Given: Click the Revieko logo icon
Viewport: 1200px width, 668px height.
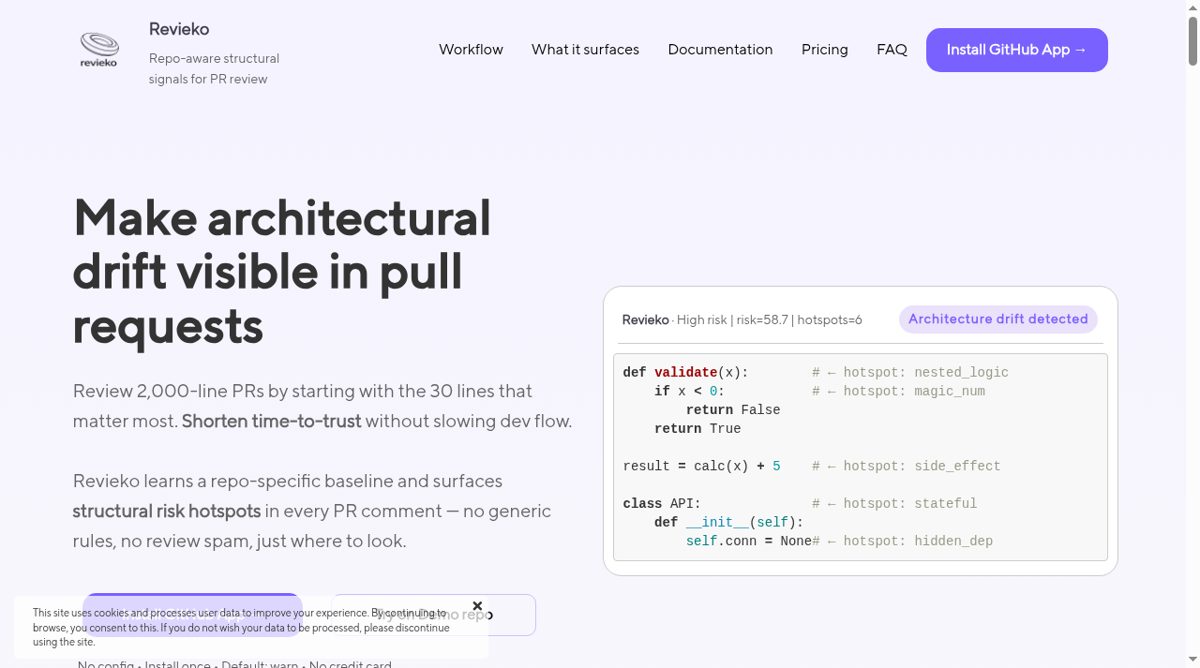Looking at the screenshot, I should (x=99, y=49).
